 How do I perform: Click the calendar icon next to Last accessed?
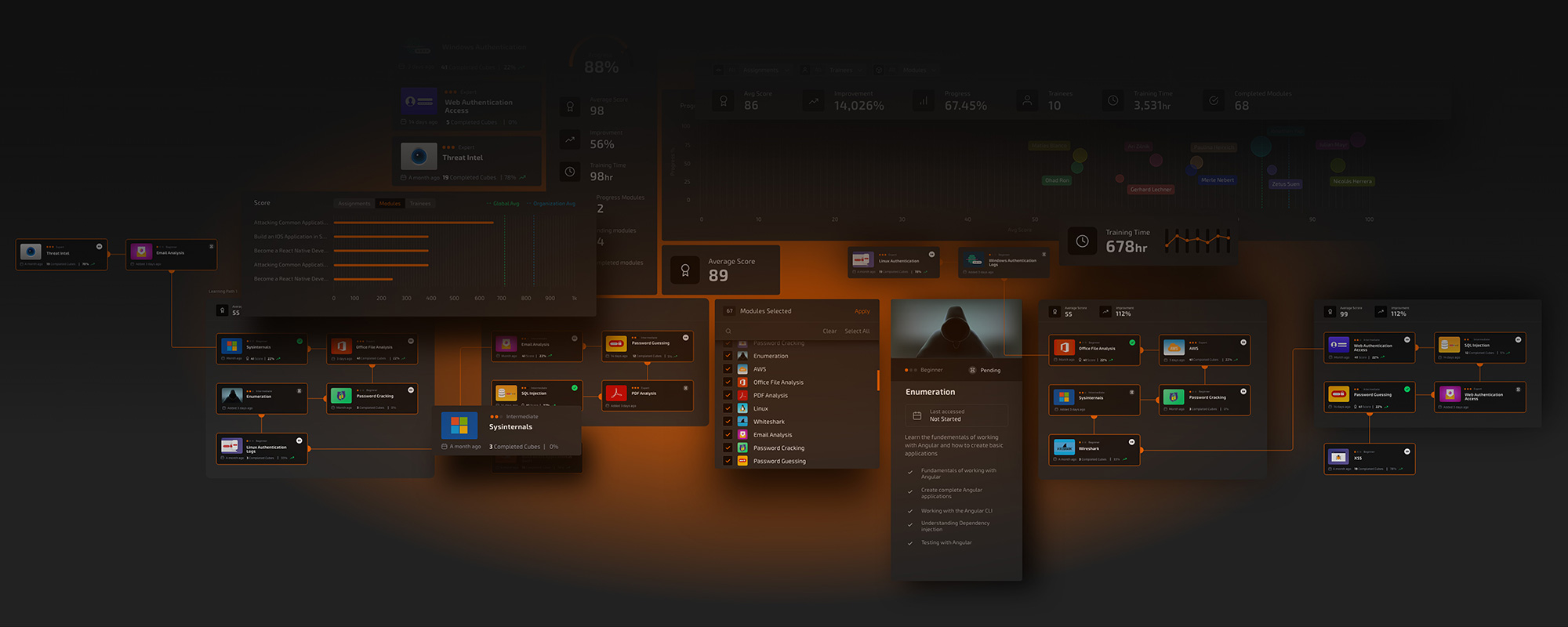(916, 415)
